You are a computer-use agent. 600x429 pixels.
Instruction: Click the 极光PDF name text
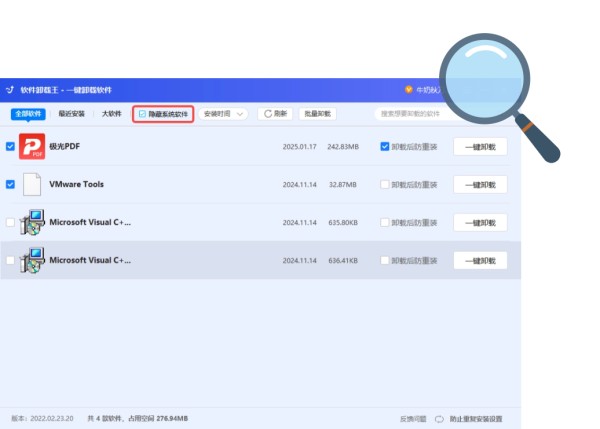(x=65, y=146)
